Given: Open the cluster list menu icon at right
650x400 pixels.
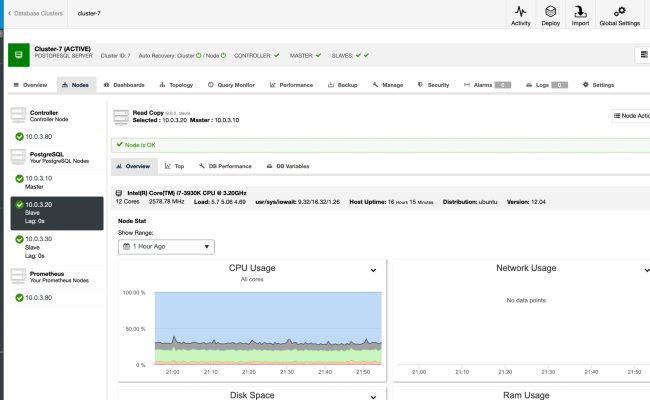Looking at the screenshot, I should [643, 55].
